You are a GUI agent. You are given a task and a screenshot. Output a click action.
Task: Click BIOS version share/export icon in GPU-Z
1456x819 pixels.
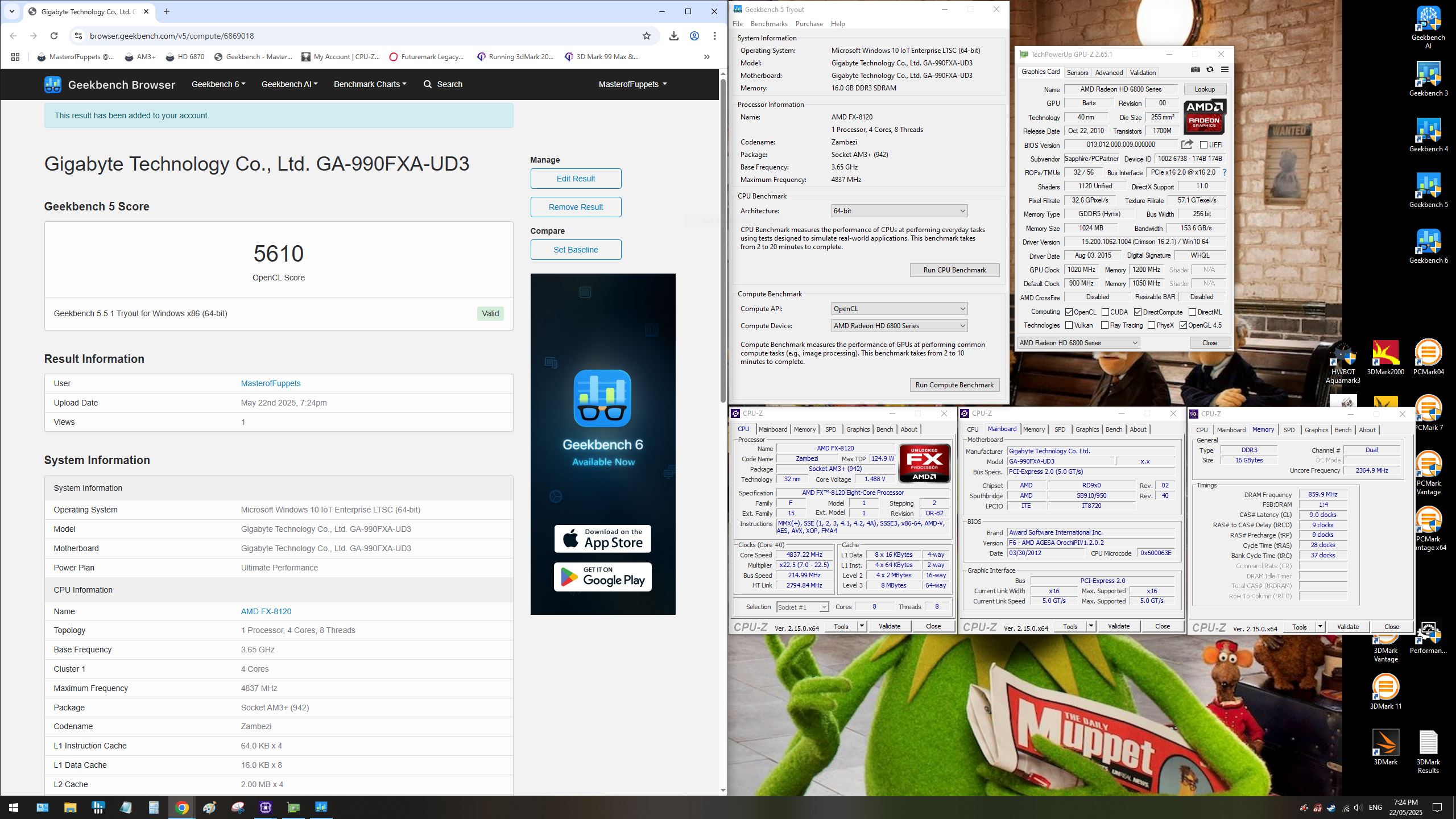[1187, 144]
